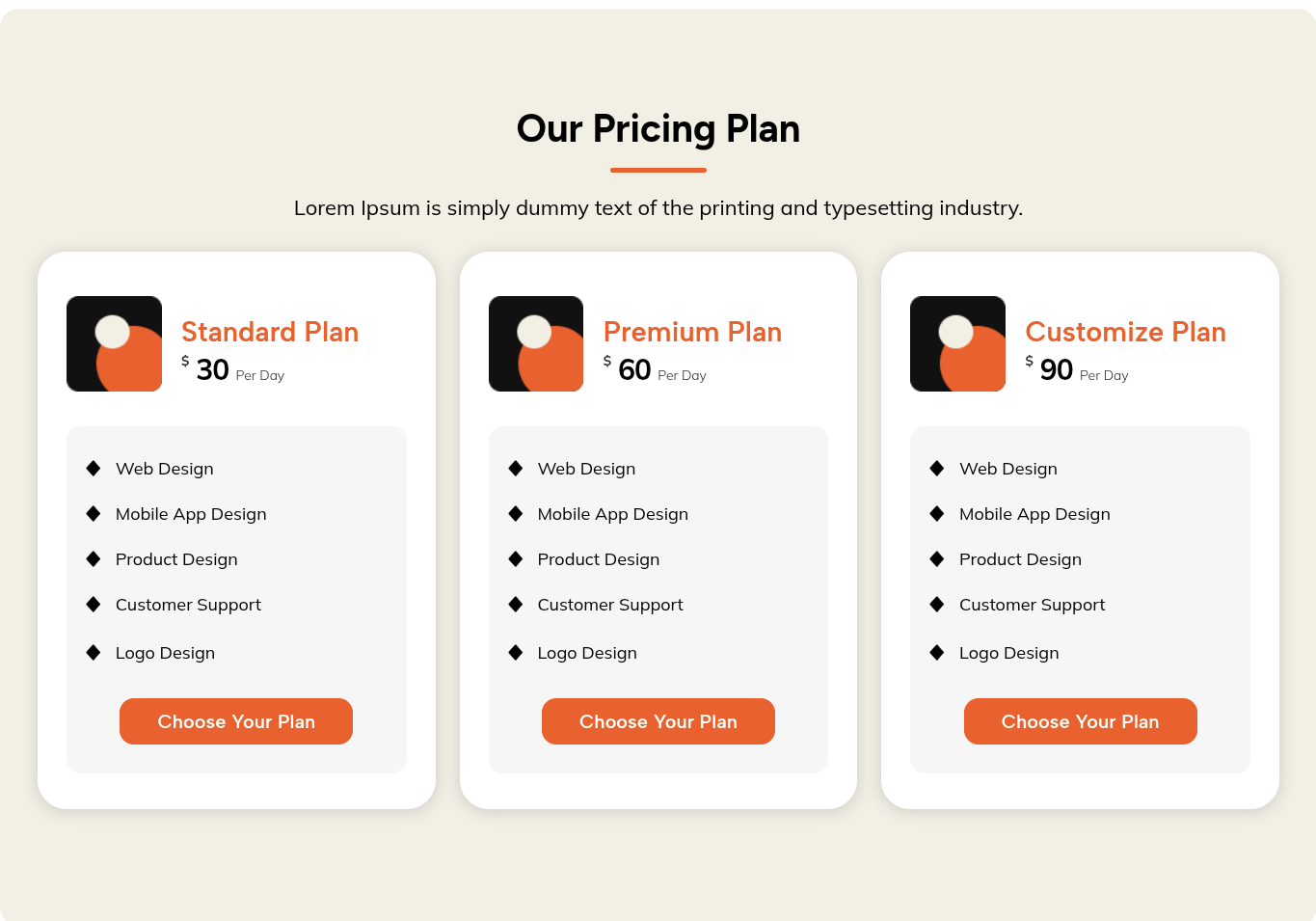
Task: Click Mobile App Design in Customize Plan
Action: [x=1034, y=514]
